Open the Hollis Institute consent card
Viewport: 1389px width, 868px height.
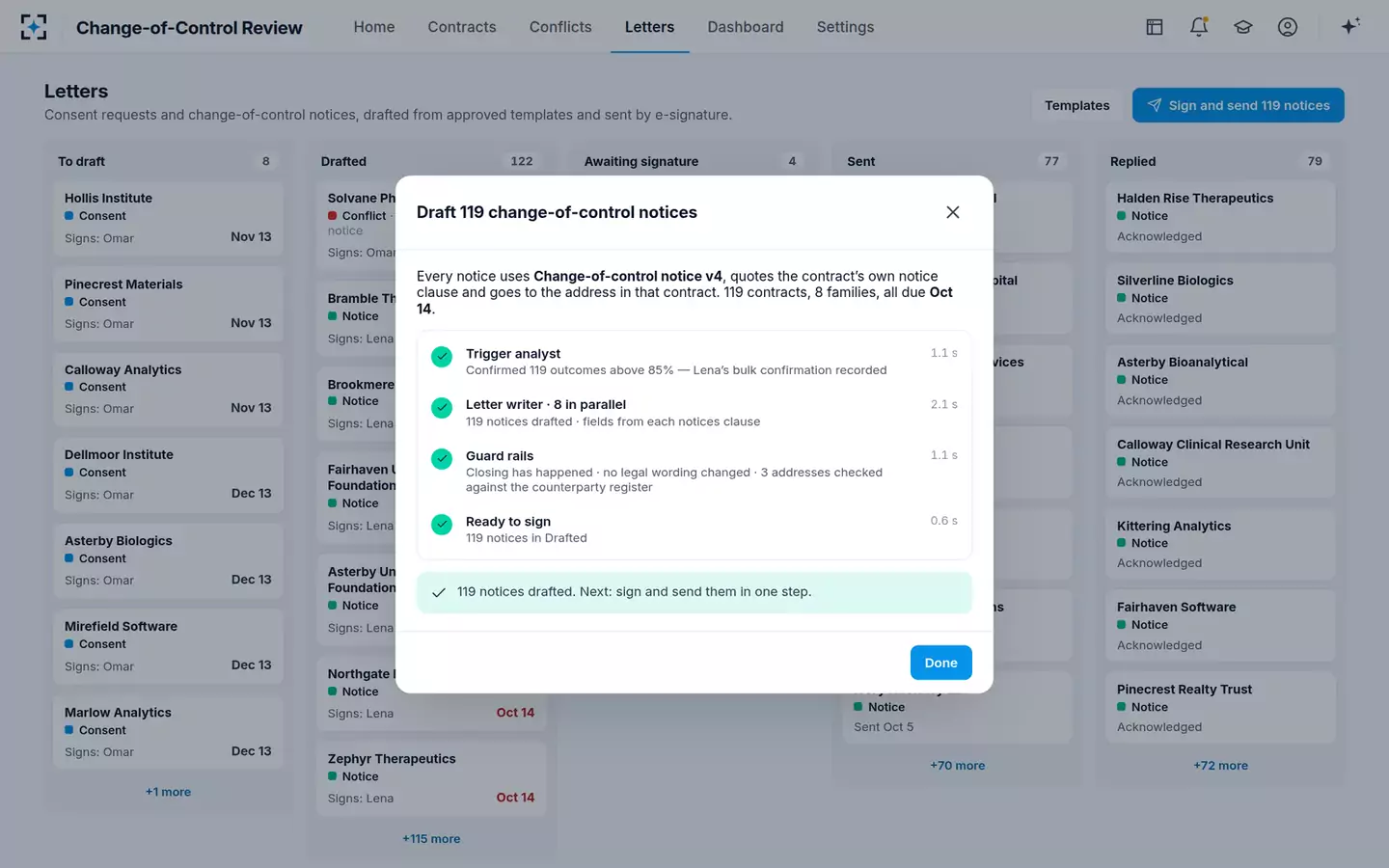(x=168, y=218)
